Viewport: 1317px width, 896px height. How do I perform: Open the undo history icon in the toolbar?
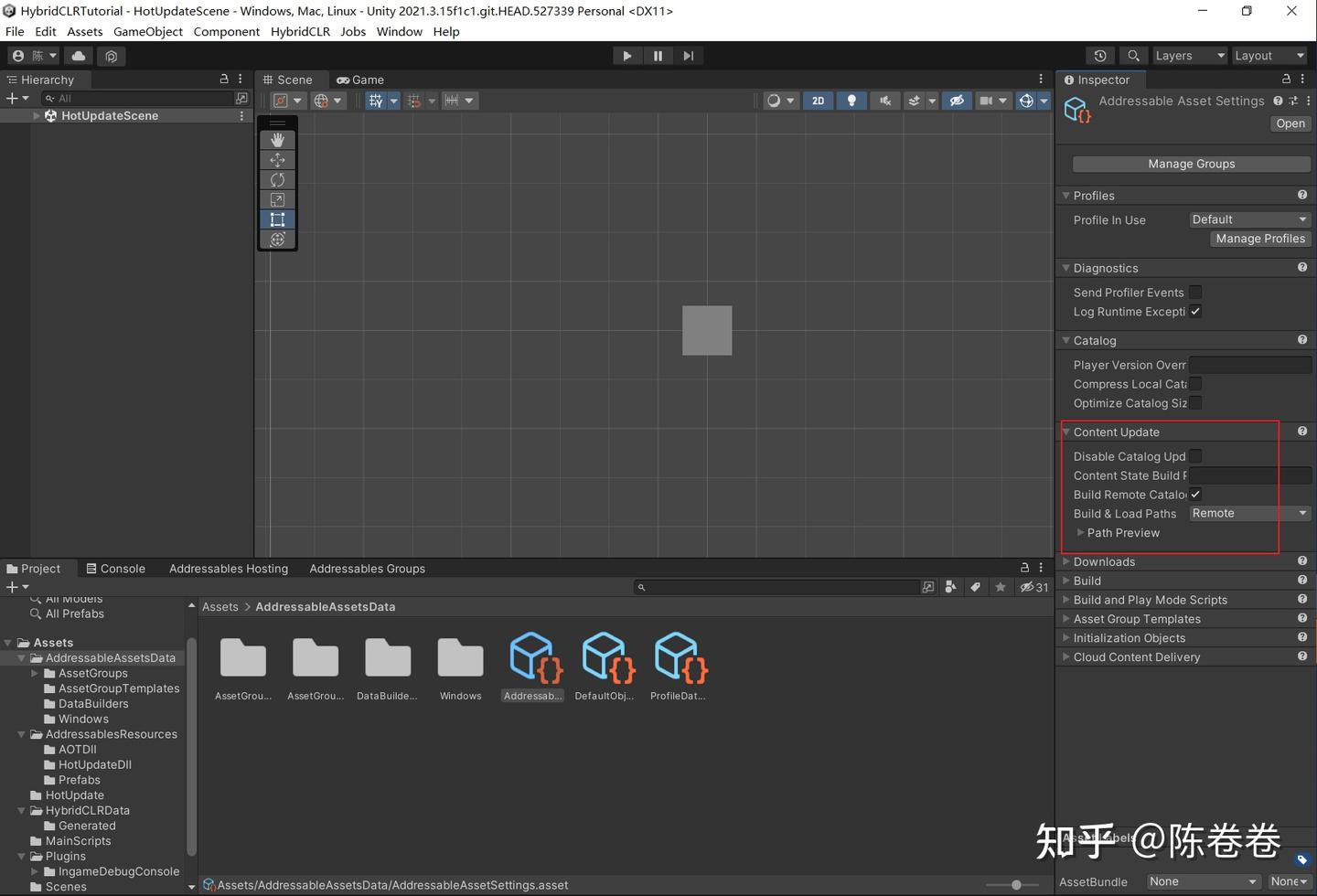(1100, 56)
